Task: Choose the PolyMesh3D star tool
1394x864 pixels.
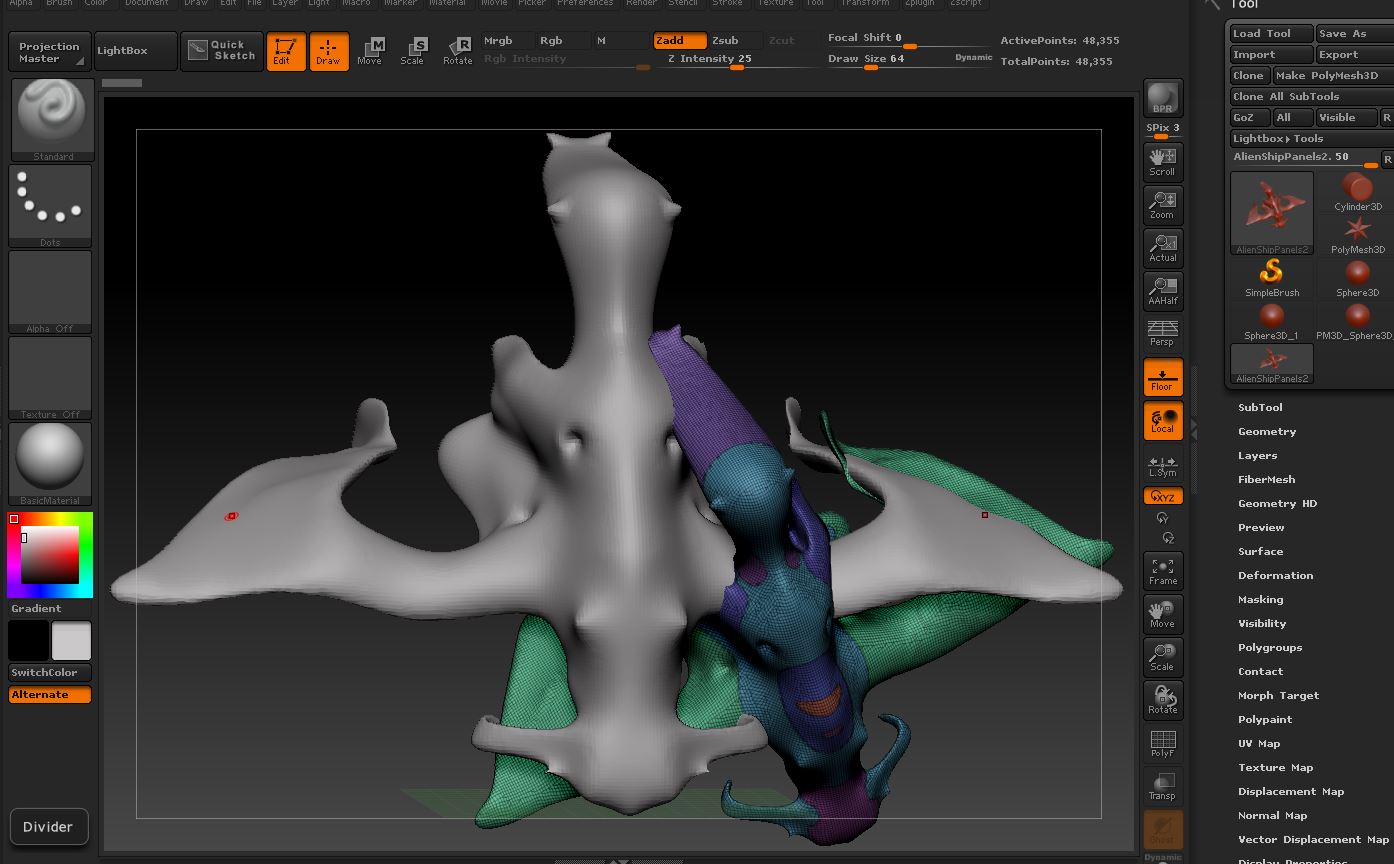Action: tap(1357, 235)
